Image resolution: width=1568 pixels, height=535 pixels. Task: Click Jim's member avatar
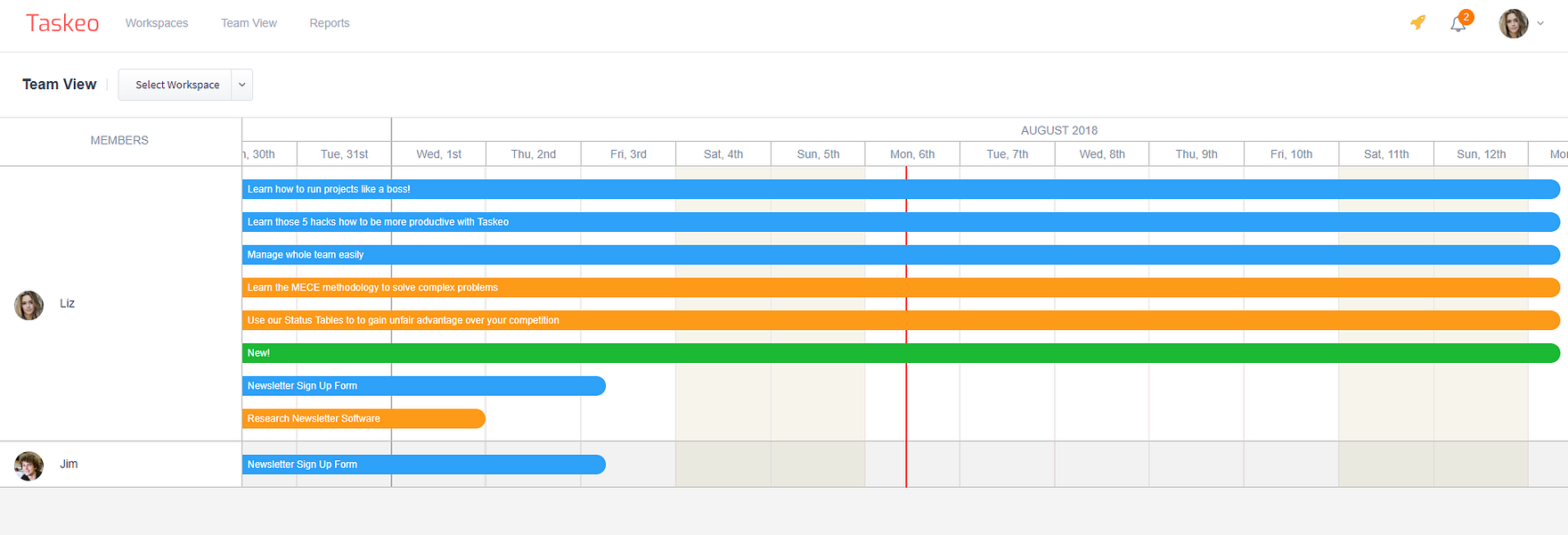pyautogui.click(x=29, y=465)
